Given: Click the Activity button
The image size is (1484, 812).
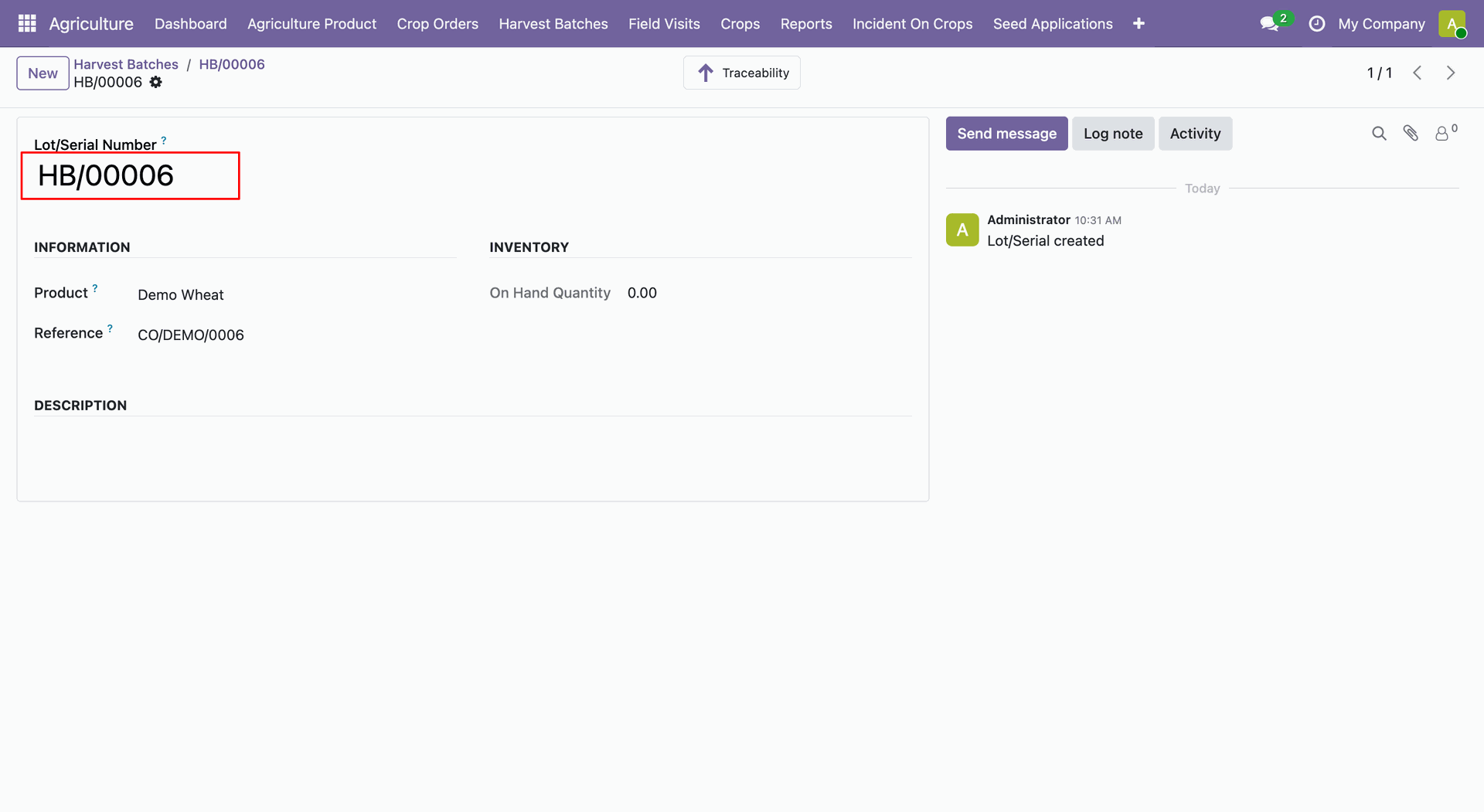Looking at the screenshot, I should [x=1195, y=134].
